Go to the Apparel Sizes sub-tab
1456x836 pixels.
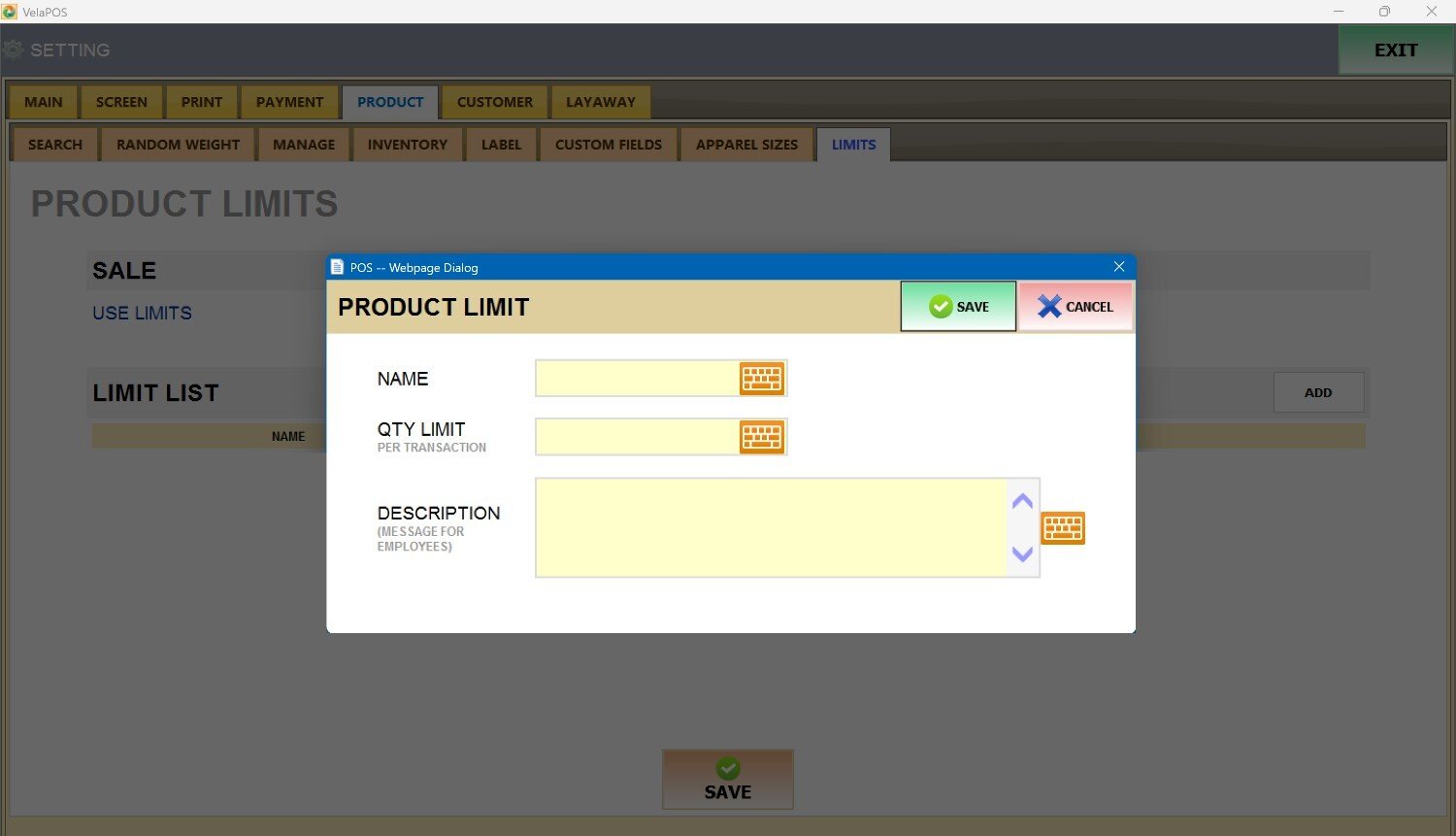(746, 145)
